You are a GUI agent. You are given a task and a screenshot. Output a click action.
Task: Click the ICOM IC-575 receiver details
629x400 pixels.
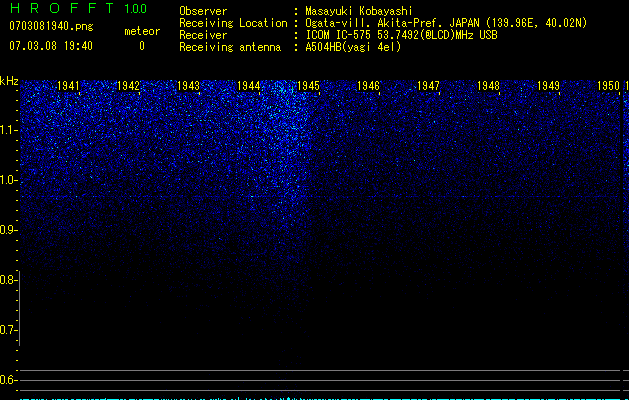[x=402, y=35]
